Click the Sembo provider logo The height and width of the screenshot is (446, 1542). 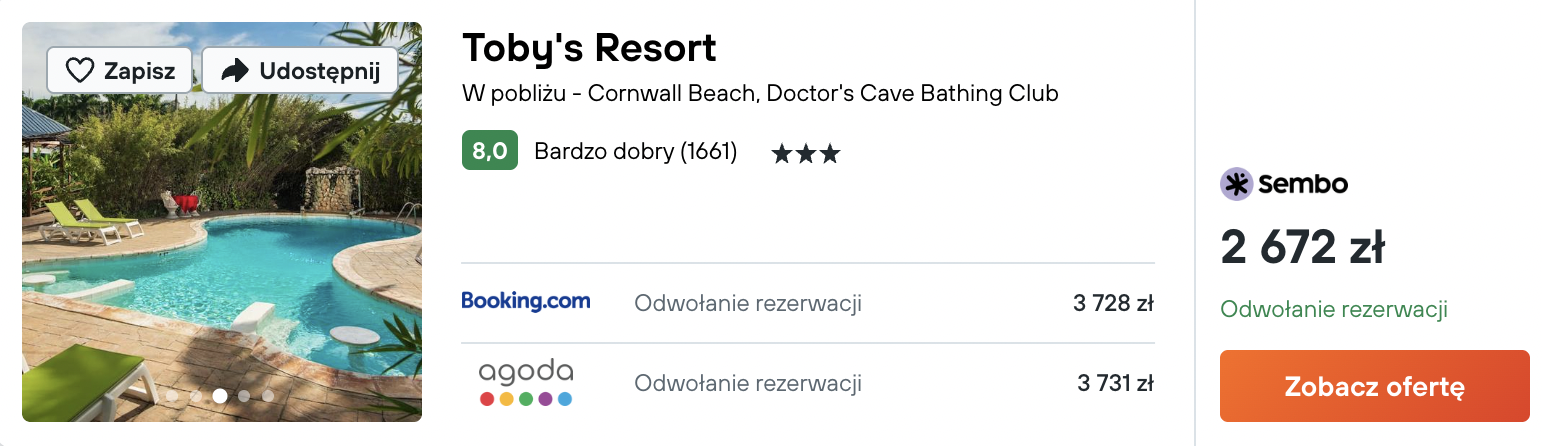pyautogui.click(x=1284, y=184)
